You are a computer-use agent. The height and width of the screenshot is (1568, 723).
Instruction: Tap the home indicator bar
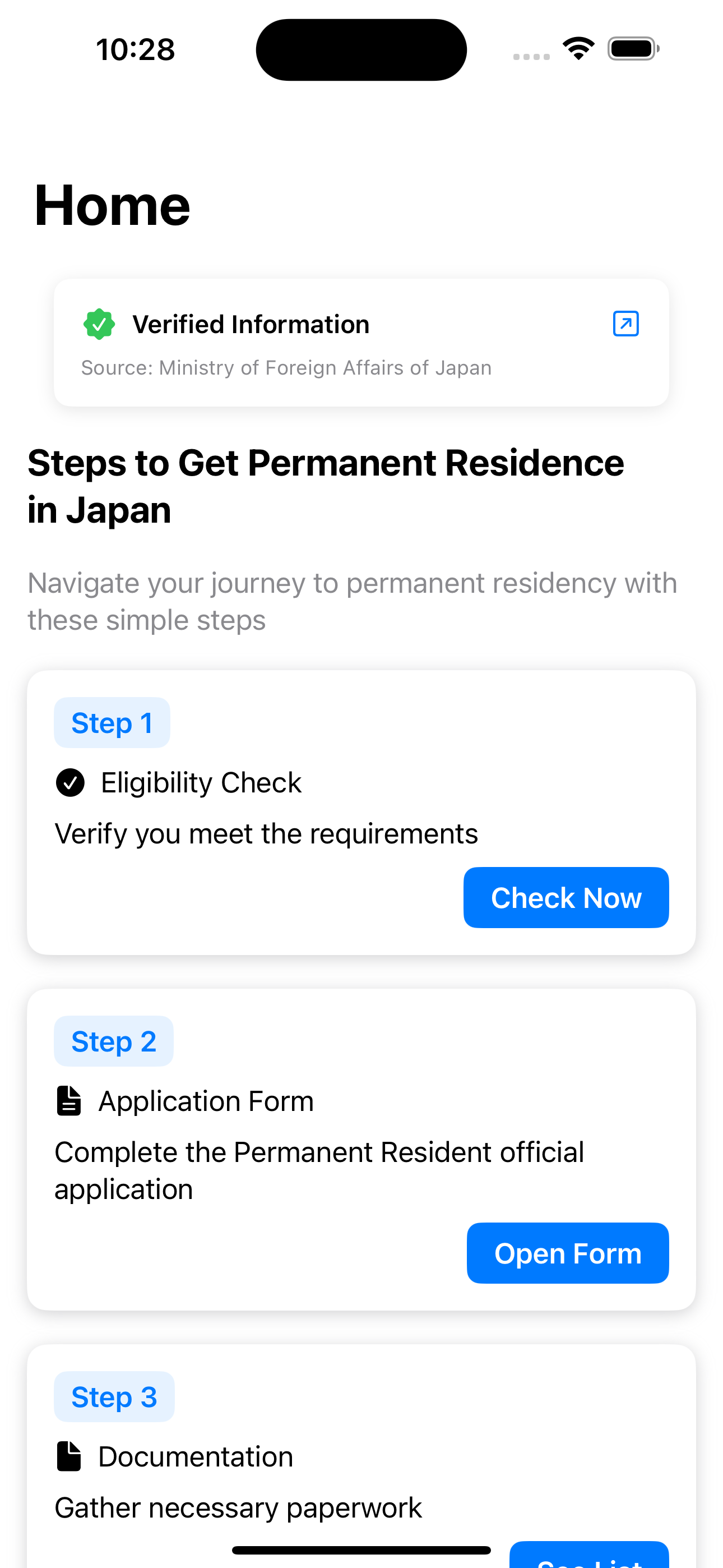click(x=361, y=1549)
